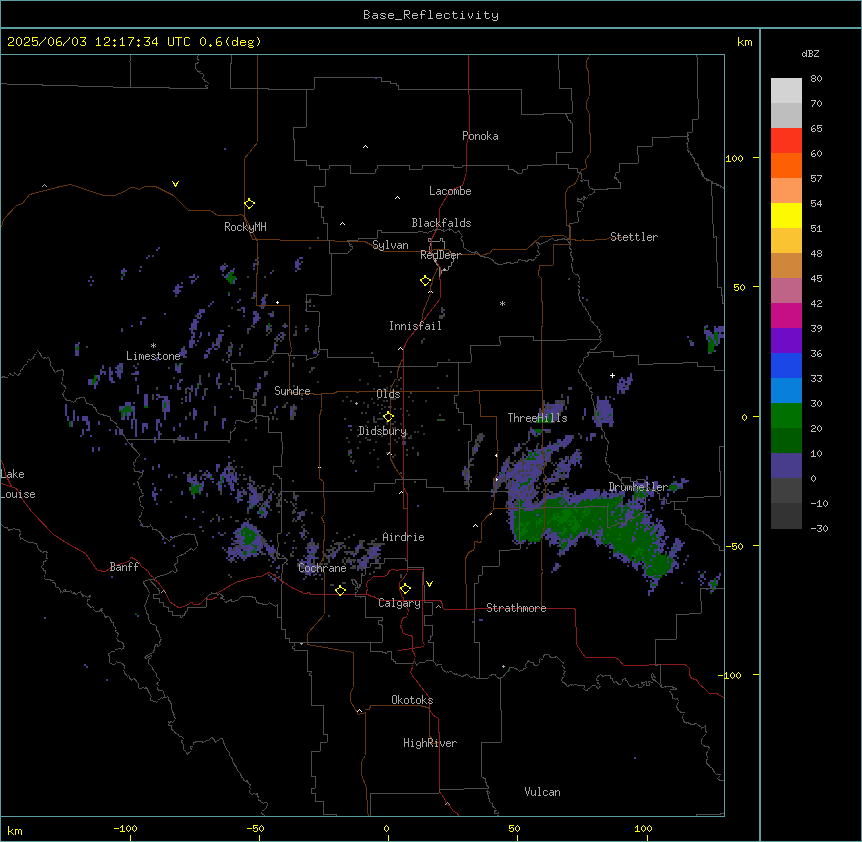This screenshot has height=842, width=862.
Task: Click the Stettler label
Action: 634,237
